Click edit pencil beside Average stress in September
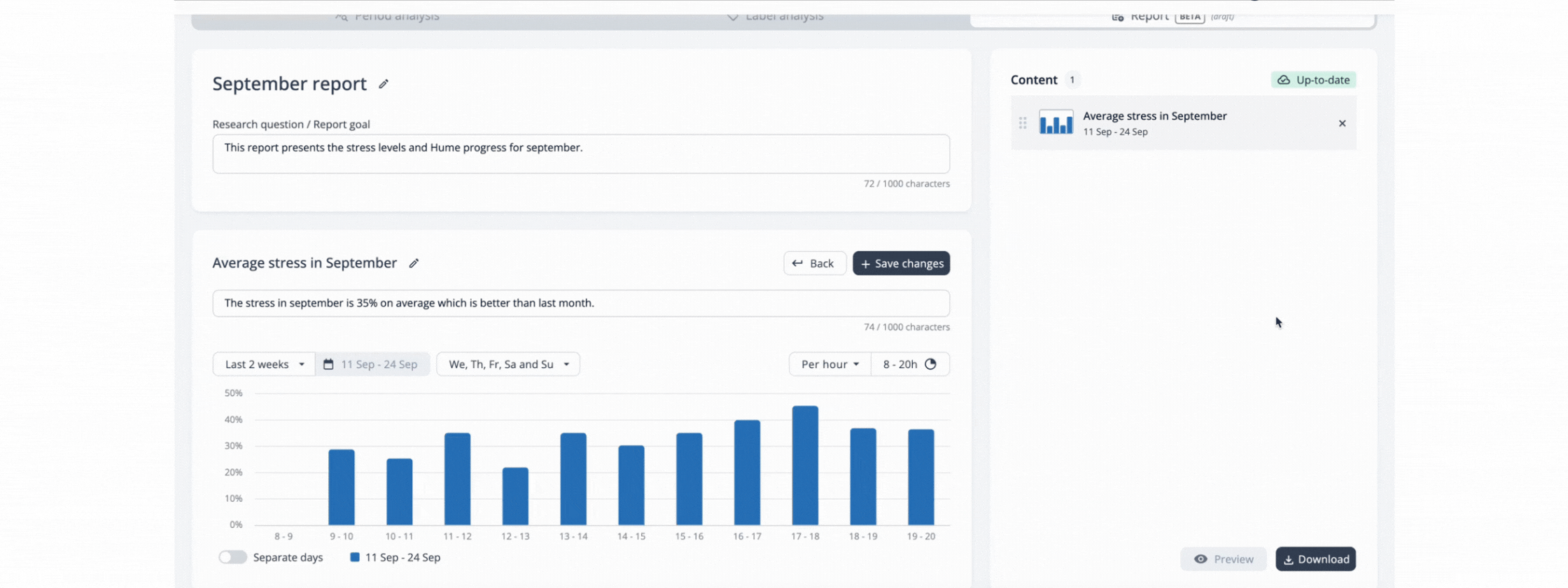This screenshot has width=1568, height=588. (x=414, y=263)
